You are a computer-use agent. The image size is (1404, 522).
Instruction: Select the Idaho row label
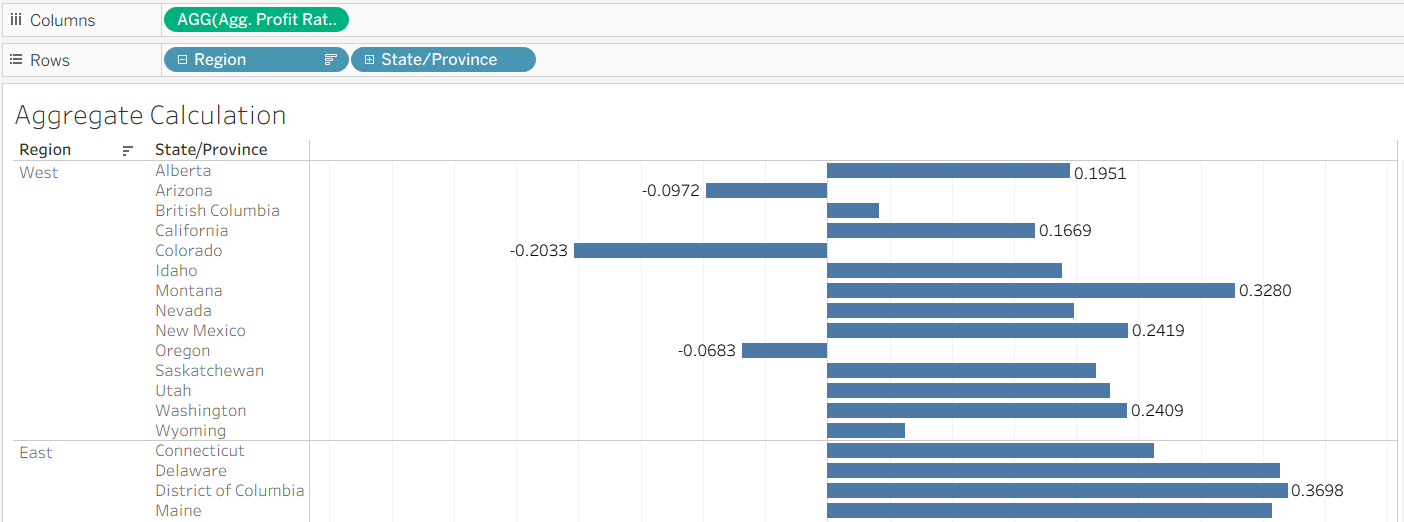point(176,270)
